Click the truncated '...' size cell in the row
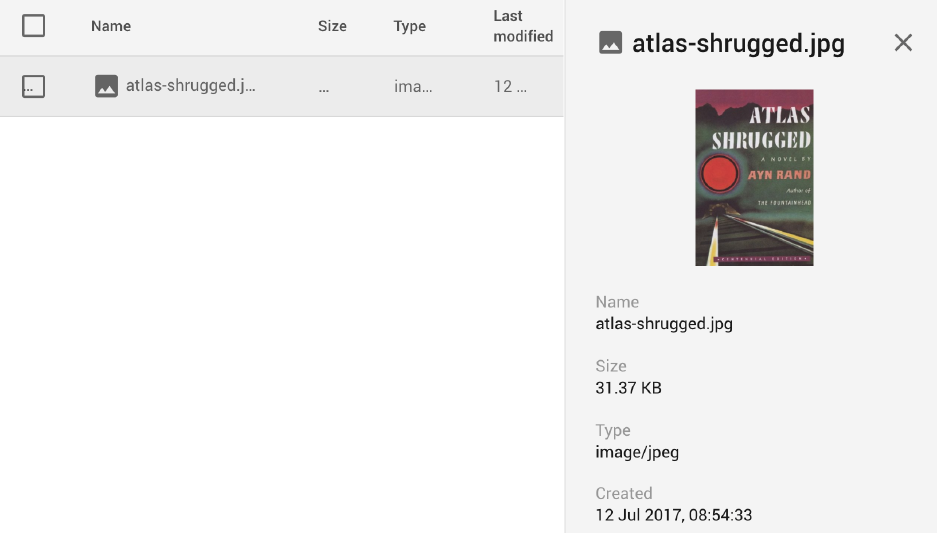Viewport: 937px width, 533px height. pos(323,90)
